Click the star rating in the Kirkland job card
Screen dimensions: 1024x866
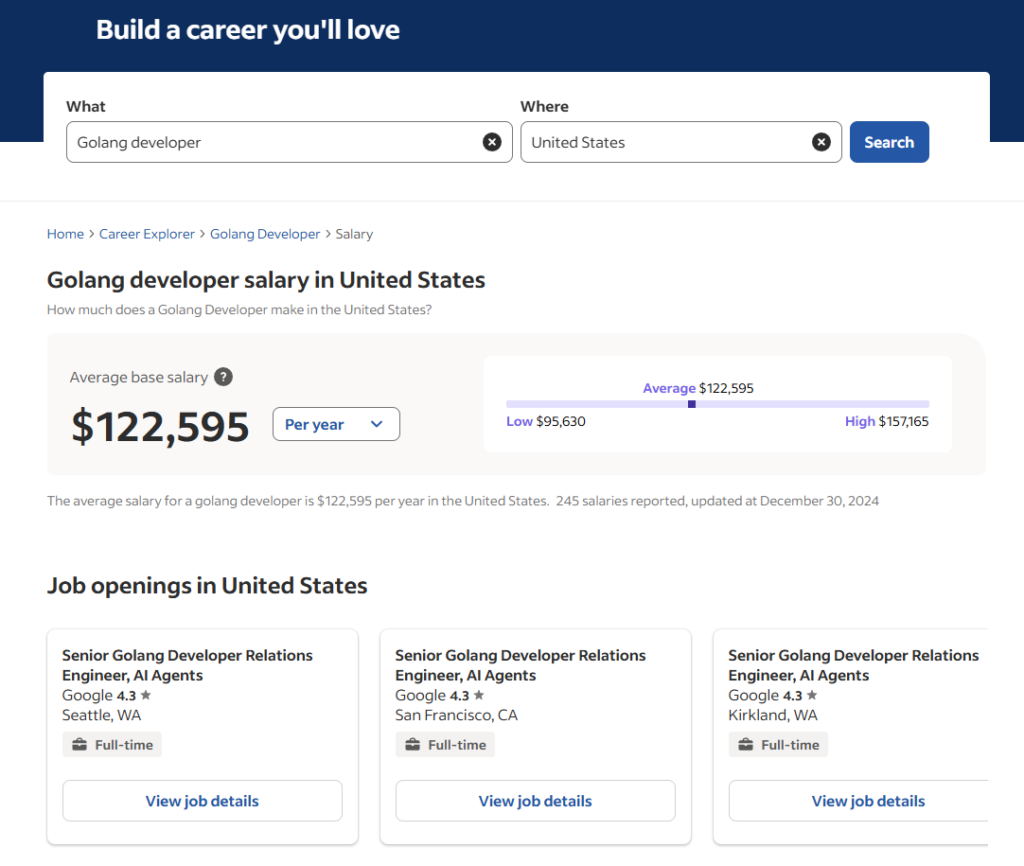point(800,696)
